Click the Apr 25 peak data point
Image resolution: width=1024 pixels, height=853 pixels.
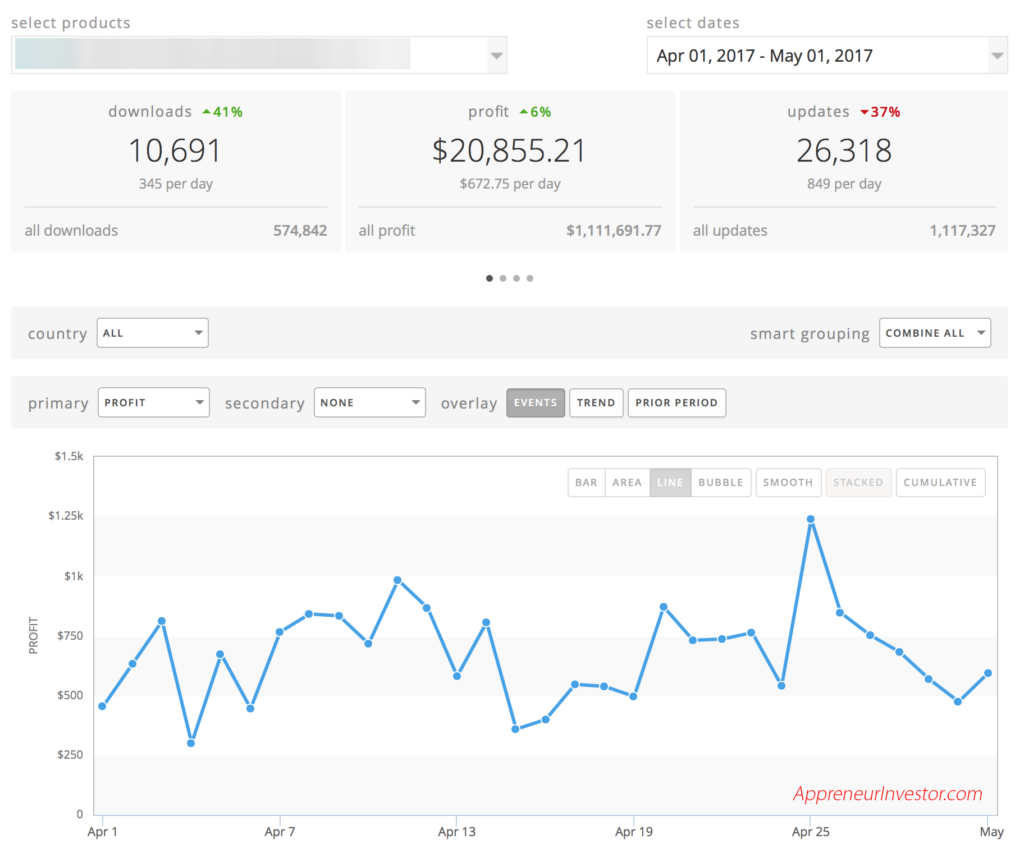click(811, 519)
